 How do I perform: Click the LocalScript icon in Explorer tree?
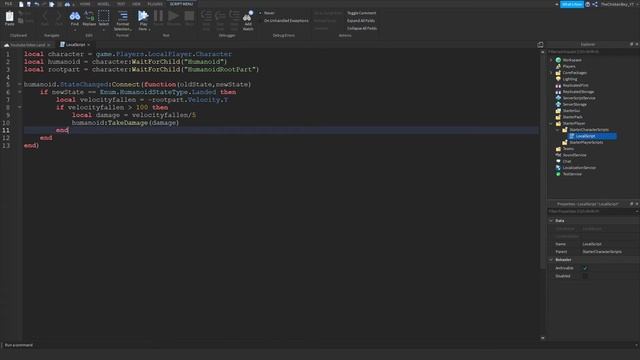click(x=572, y=136)
